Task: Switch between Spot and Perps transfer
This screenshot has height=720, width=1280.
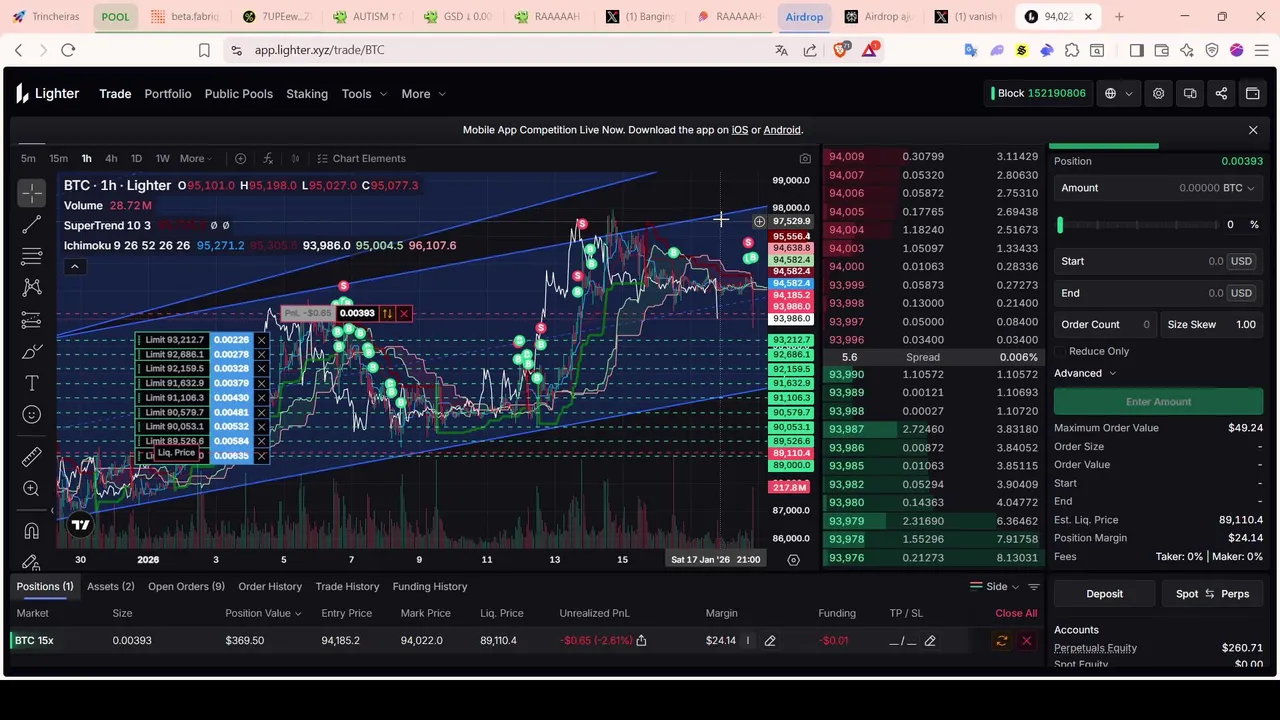Action: [x=1212, y=594]
